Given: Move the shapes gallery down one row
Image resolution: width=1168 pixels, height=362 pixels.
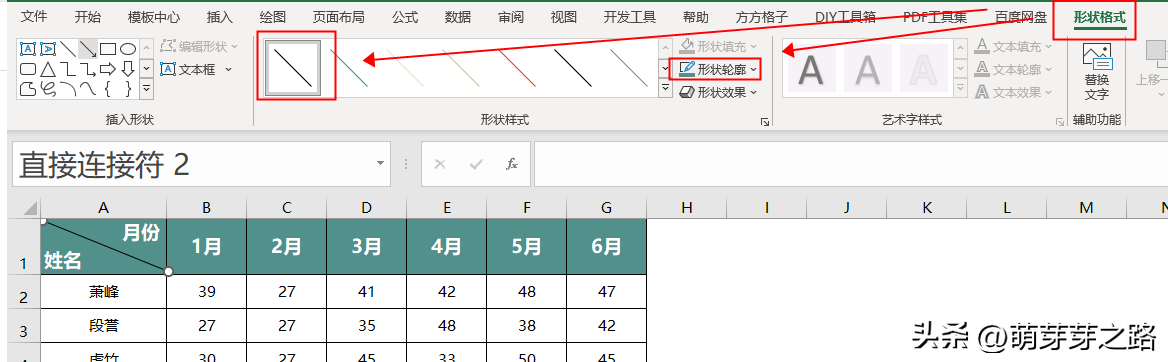Looking at the screenshot, I should pos(147,69).
